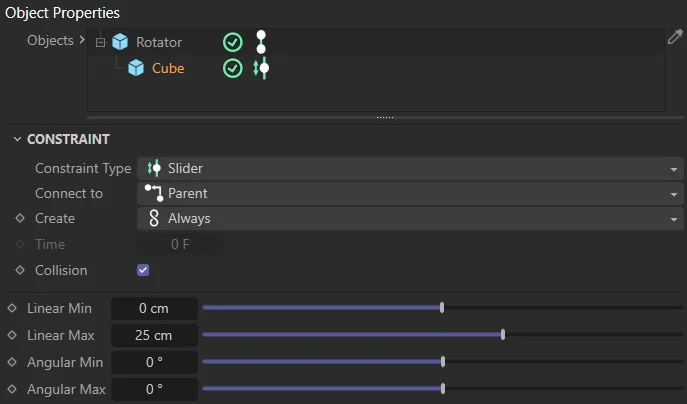Open the Create Always dropdown
This screenshot has width=687, height=404.
click(410, 219)
